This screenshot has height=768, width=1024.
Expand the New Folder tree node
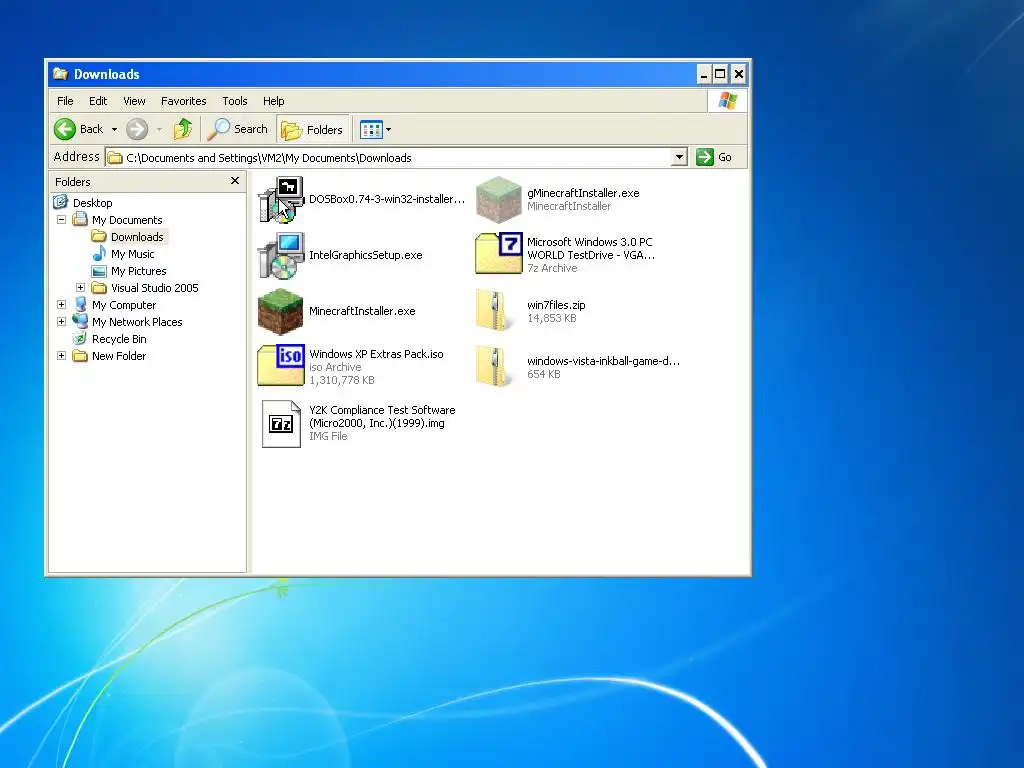click(x=61, y=355)
